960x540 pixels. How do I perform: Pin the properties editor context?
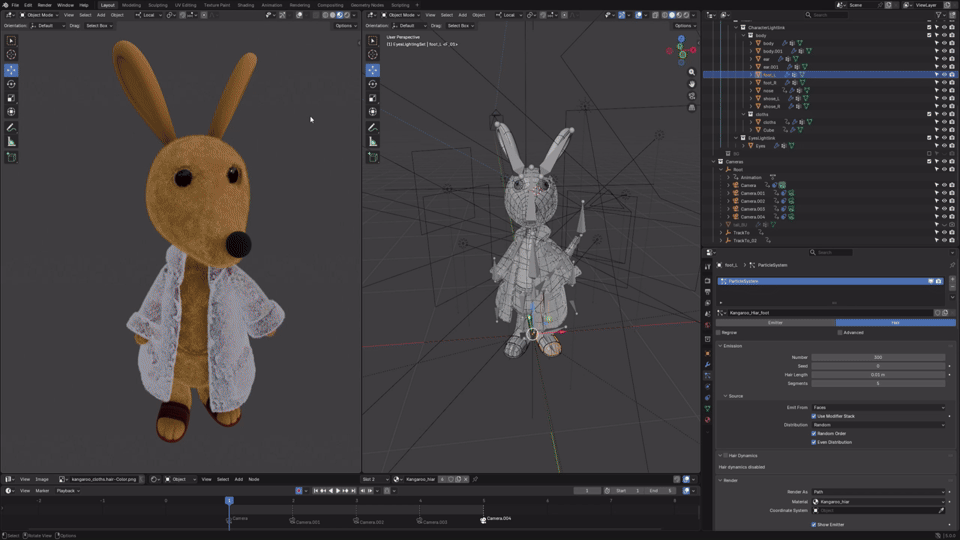coord(952,265)
